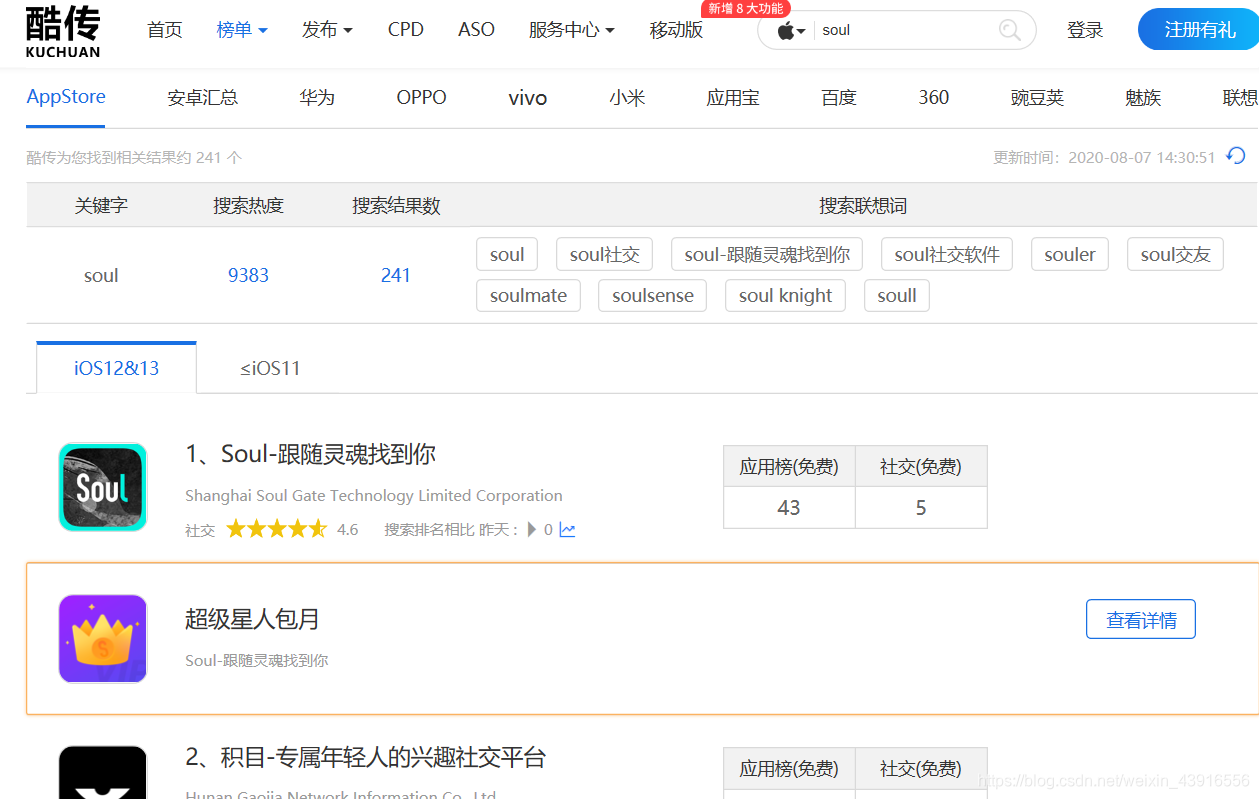Select the 魅族 tab
Screen dimensions: 1259x799
point(1143,98)
